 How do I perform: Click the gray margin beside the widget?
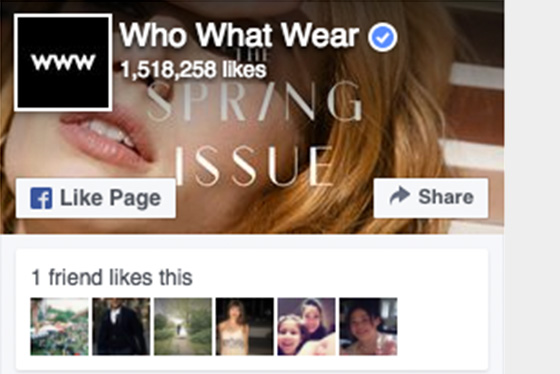532,187
